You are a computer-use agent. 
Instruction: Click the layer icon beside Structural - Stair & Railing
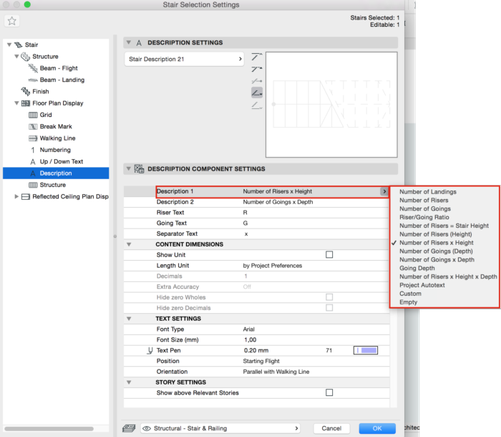tap(129, 428)
